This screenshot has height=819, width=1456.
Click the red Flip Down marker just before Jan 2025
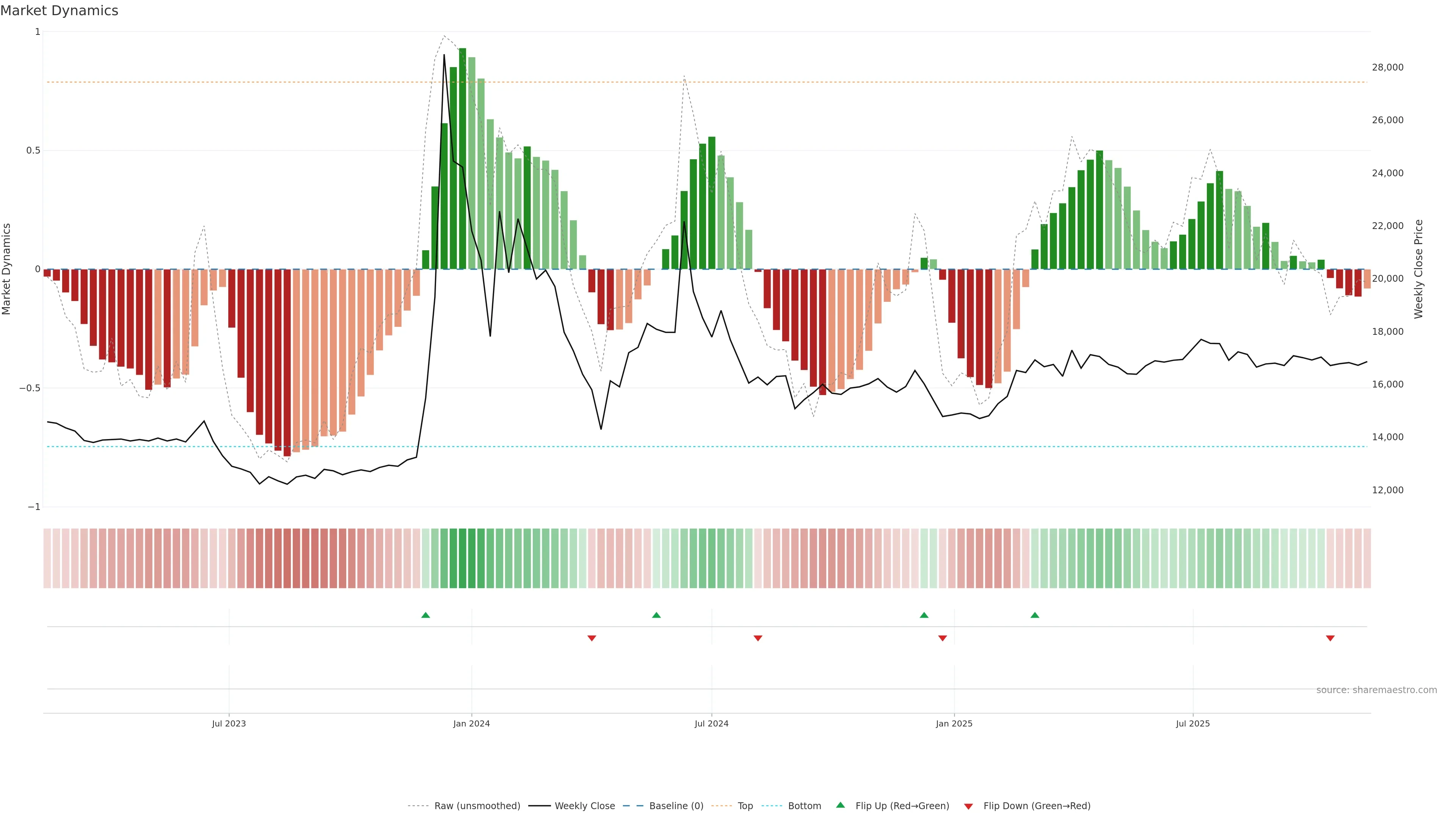coord(942,638)
